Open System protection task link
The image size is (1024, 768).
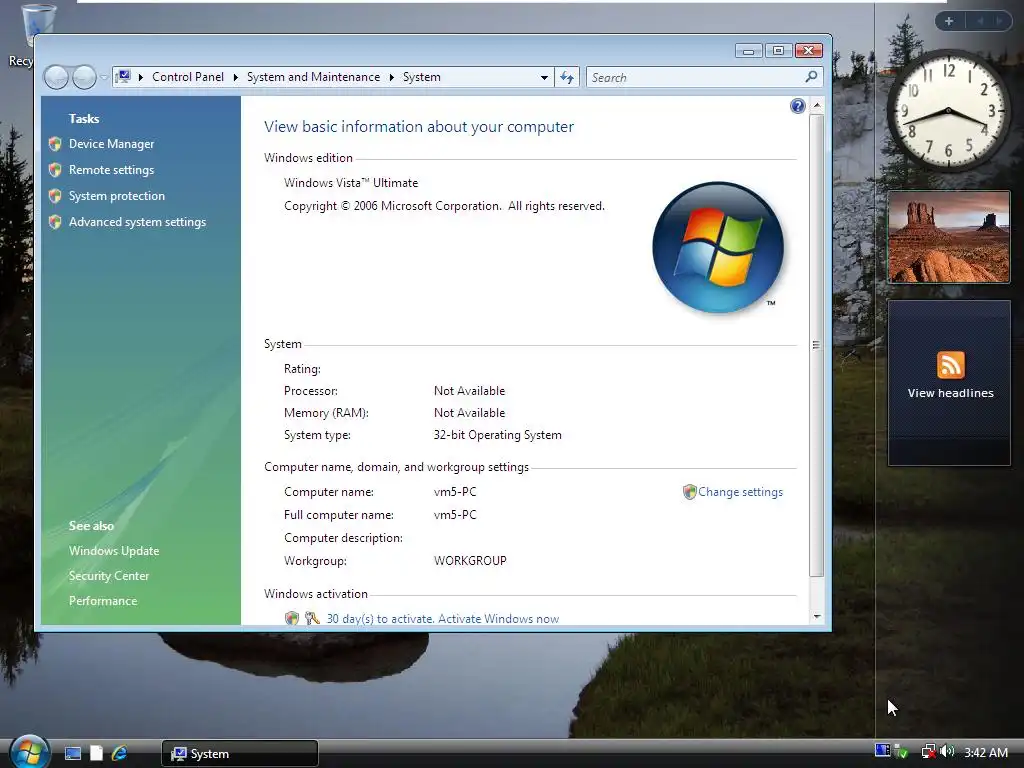coord(117,196)
